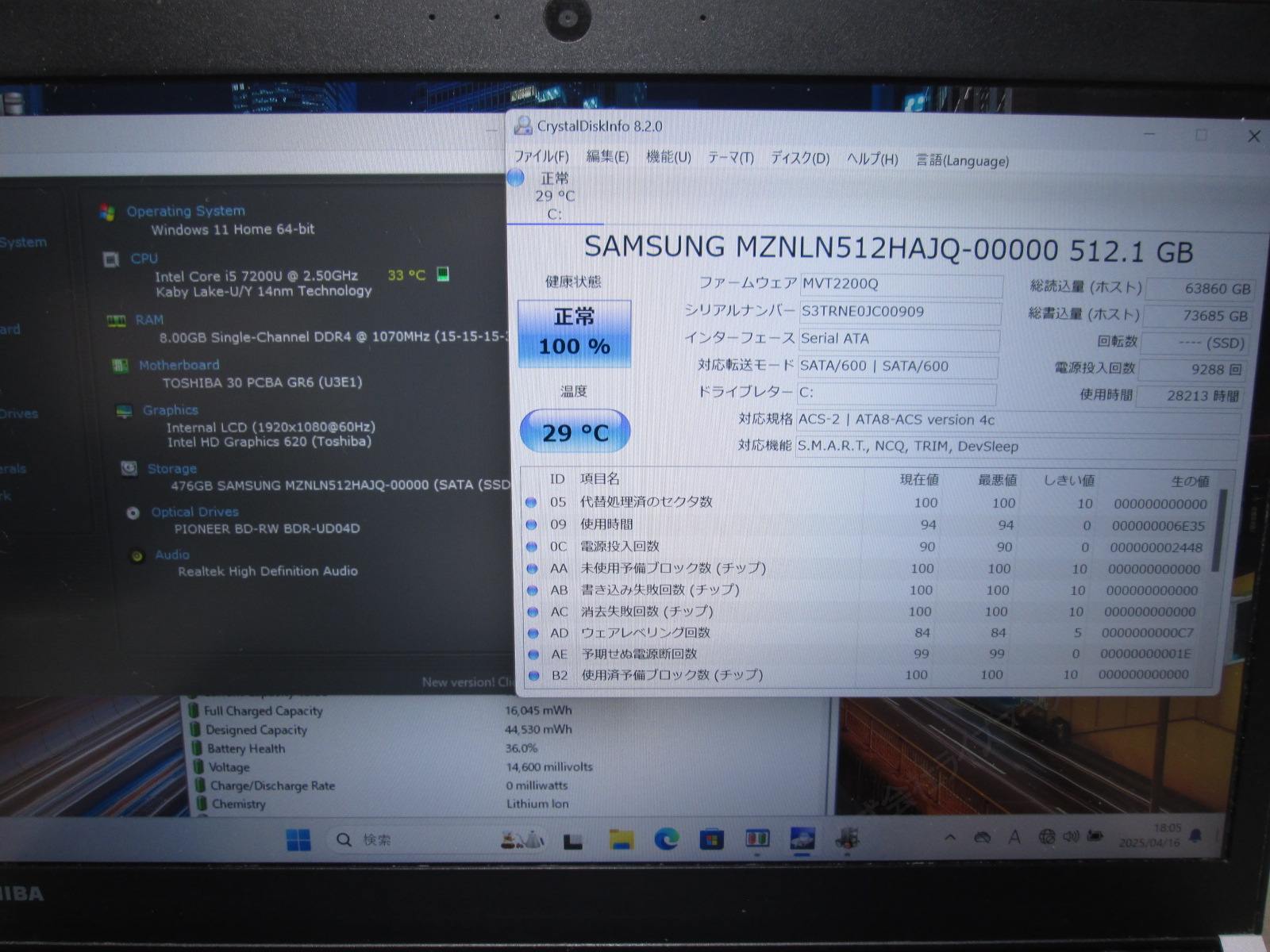This screenshot has height=952, width=1270.
Task: Click the Operating System icon in Speccy
Action: [107, 212]
